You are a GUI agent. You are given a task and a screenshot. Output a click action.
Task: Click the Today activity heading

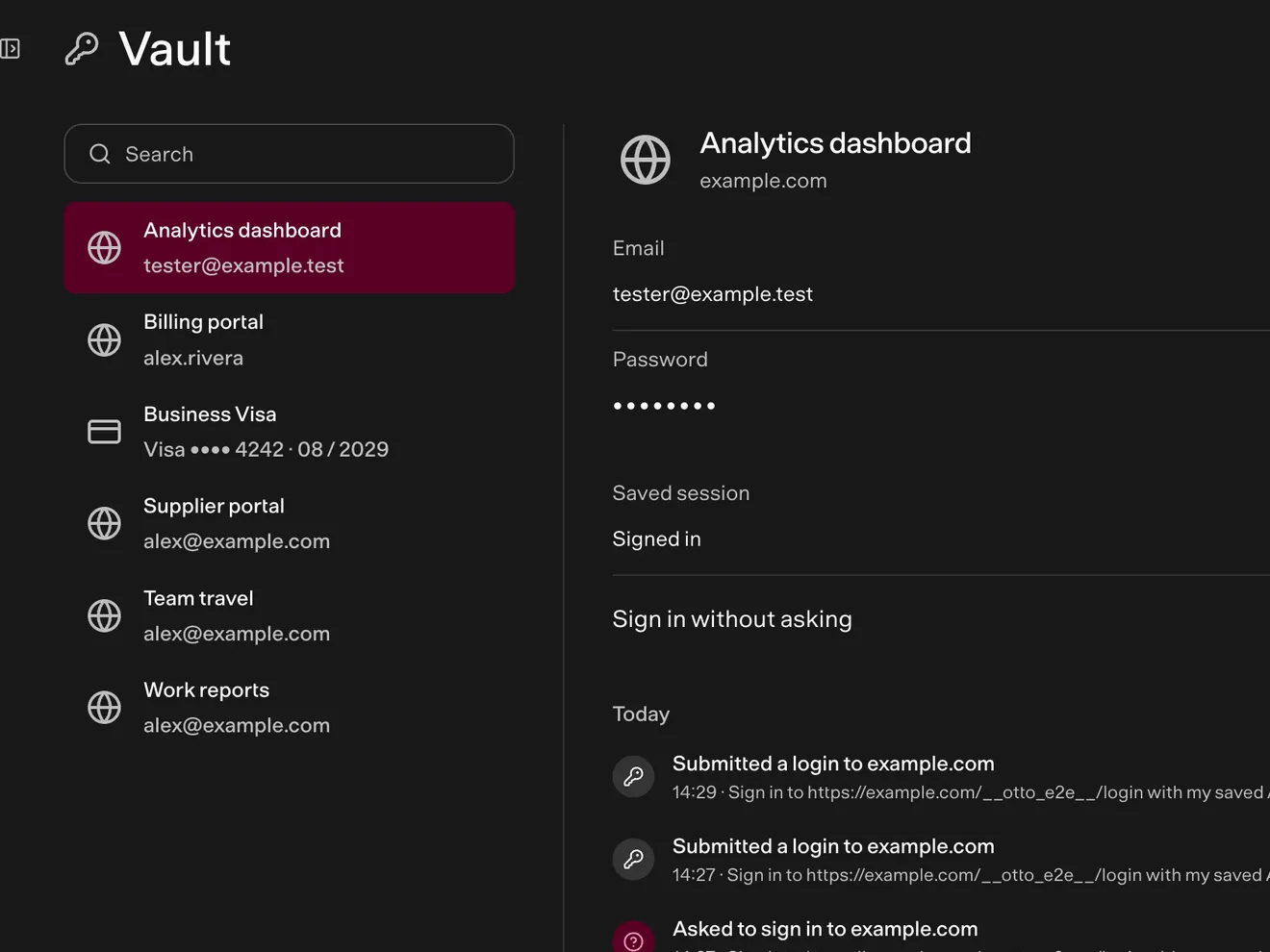tap(641, 714)
